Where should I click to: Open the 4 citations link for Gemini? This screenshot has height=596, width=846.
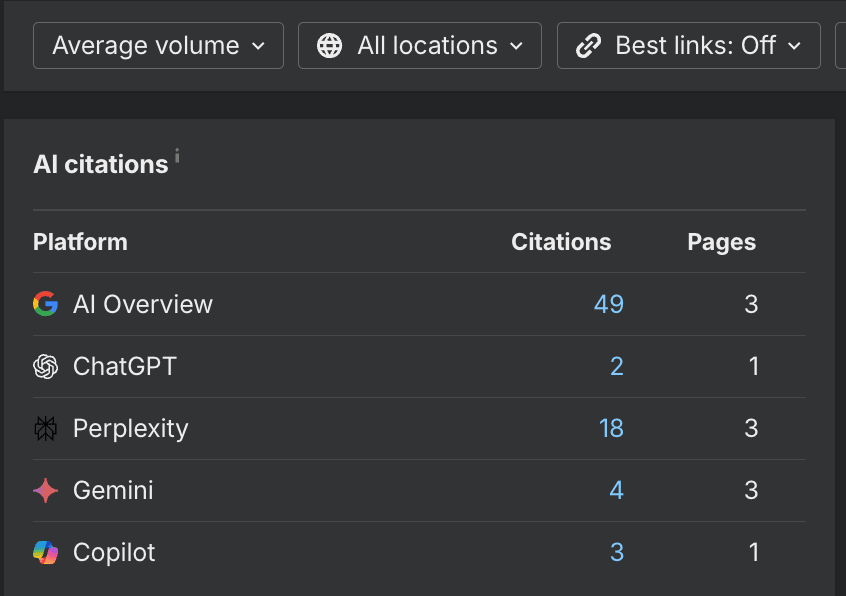pos(617,490)
